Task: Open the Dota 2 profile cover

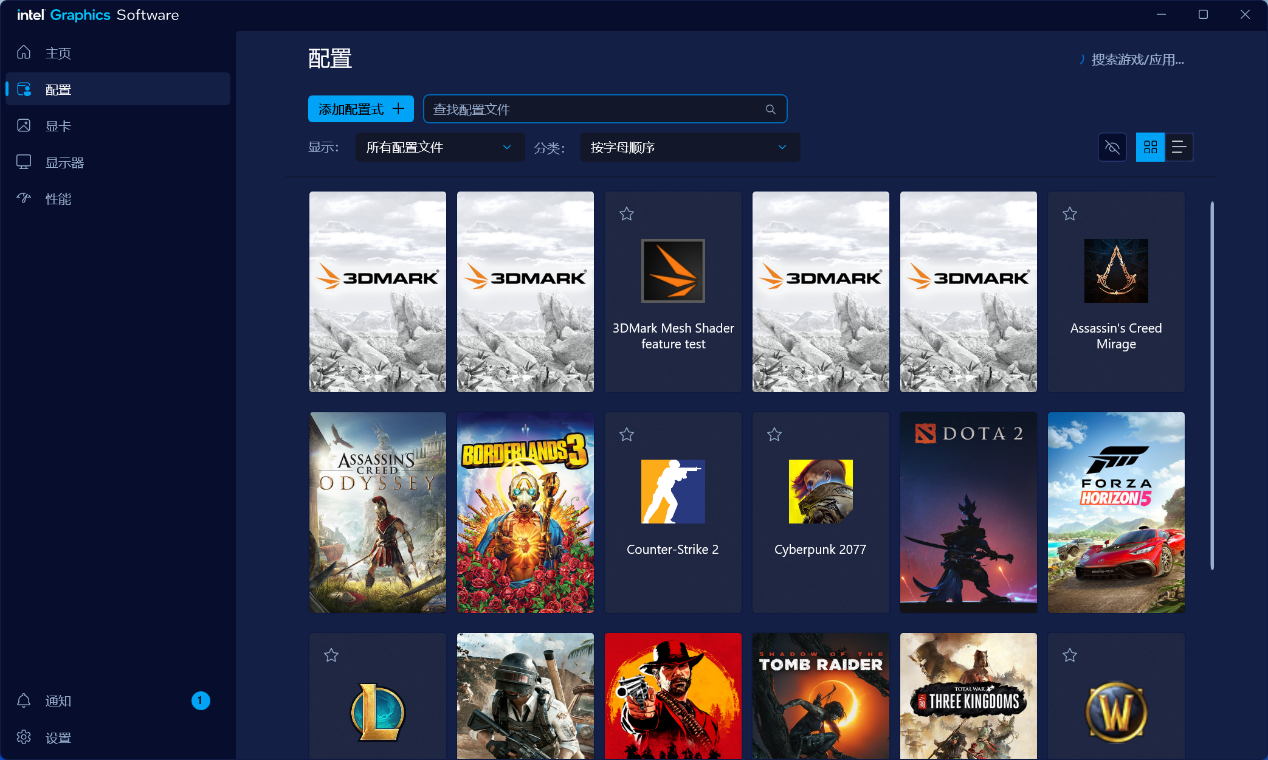Action: tap(968, 513)
